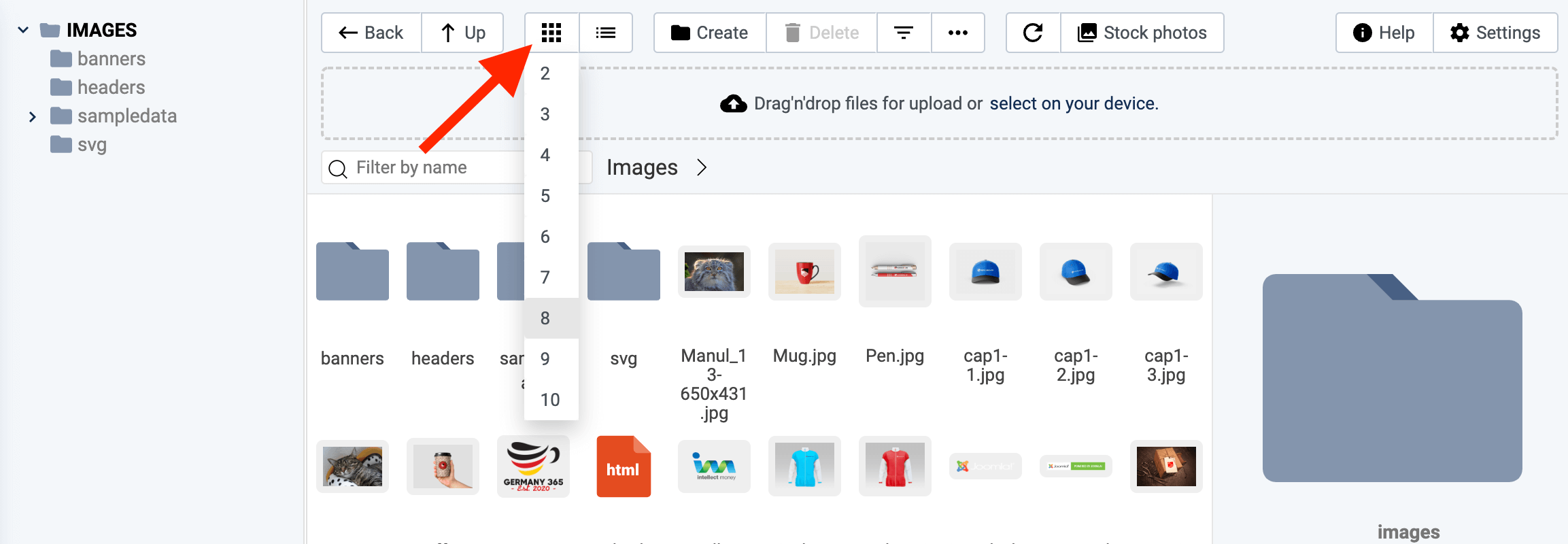Click the large images folder preview
The width and height of the screenshot is (1568, 544).
pyautogui.click(x=1392, y=378)
